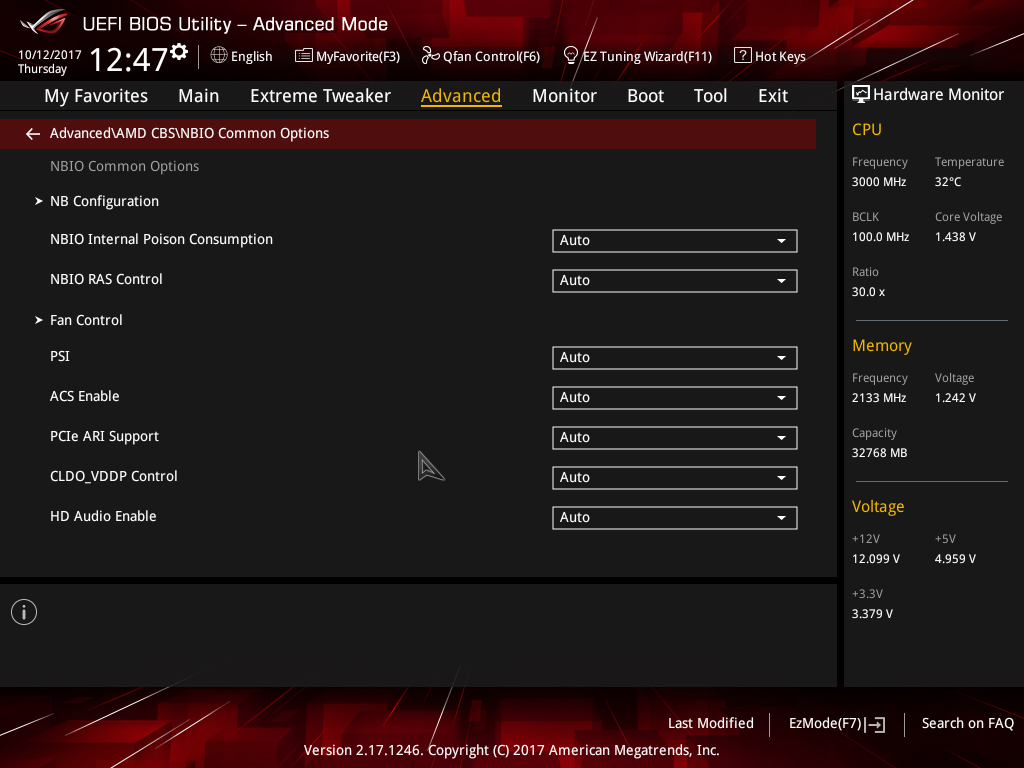Open the PCIe ARI Support dropdown

(675, 438)
